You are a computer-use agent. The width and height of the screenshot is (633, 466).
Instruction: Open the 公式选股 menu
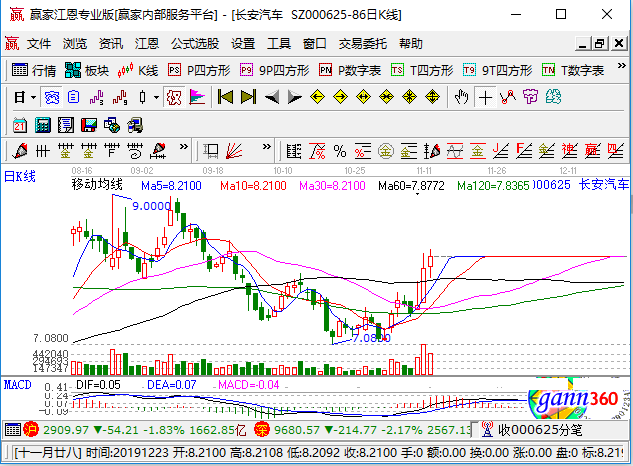point(195,44)
